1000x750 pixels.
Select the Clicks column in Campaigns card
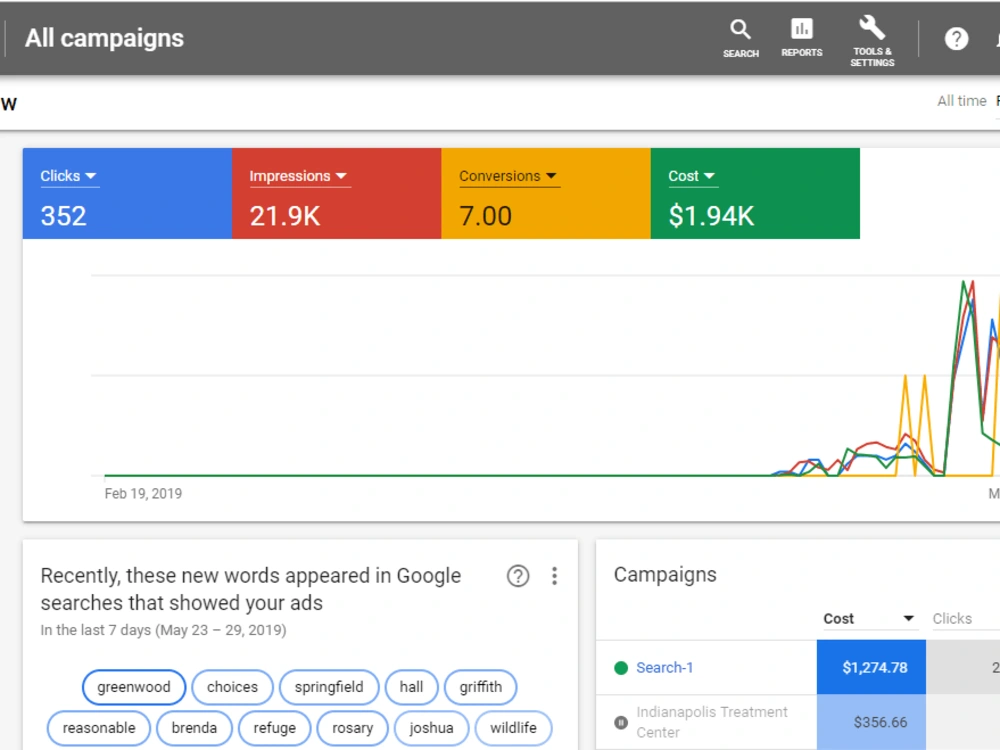click(x=952, y=619)
